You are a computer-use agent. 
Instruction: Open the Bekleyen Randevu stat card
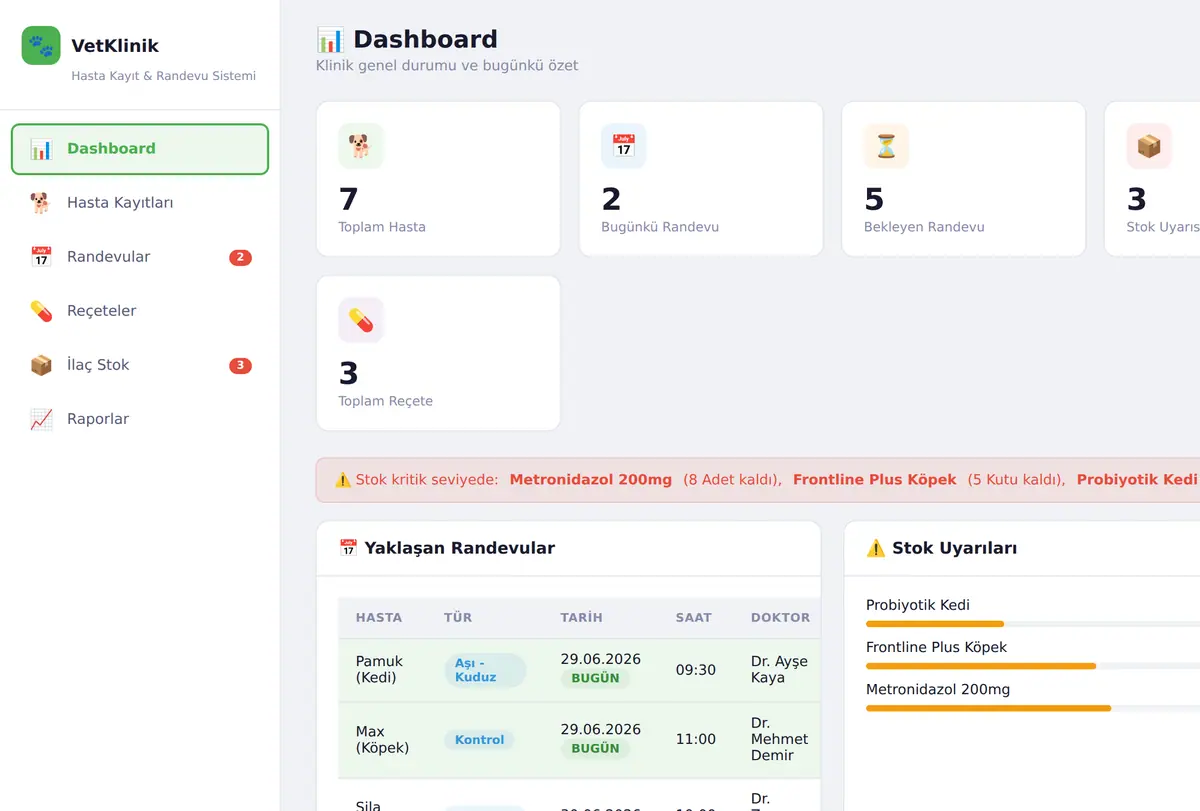click(963, 179)
